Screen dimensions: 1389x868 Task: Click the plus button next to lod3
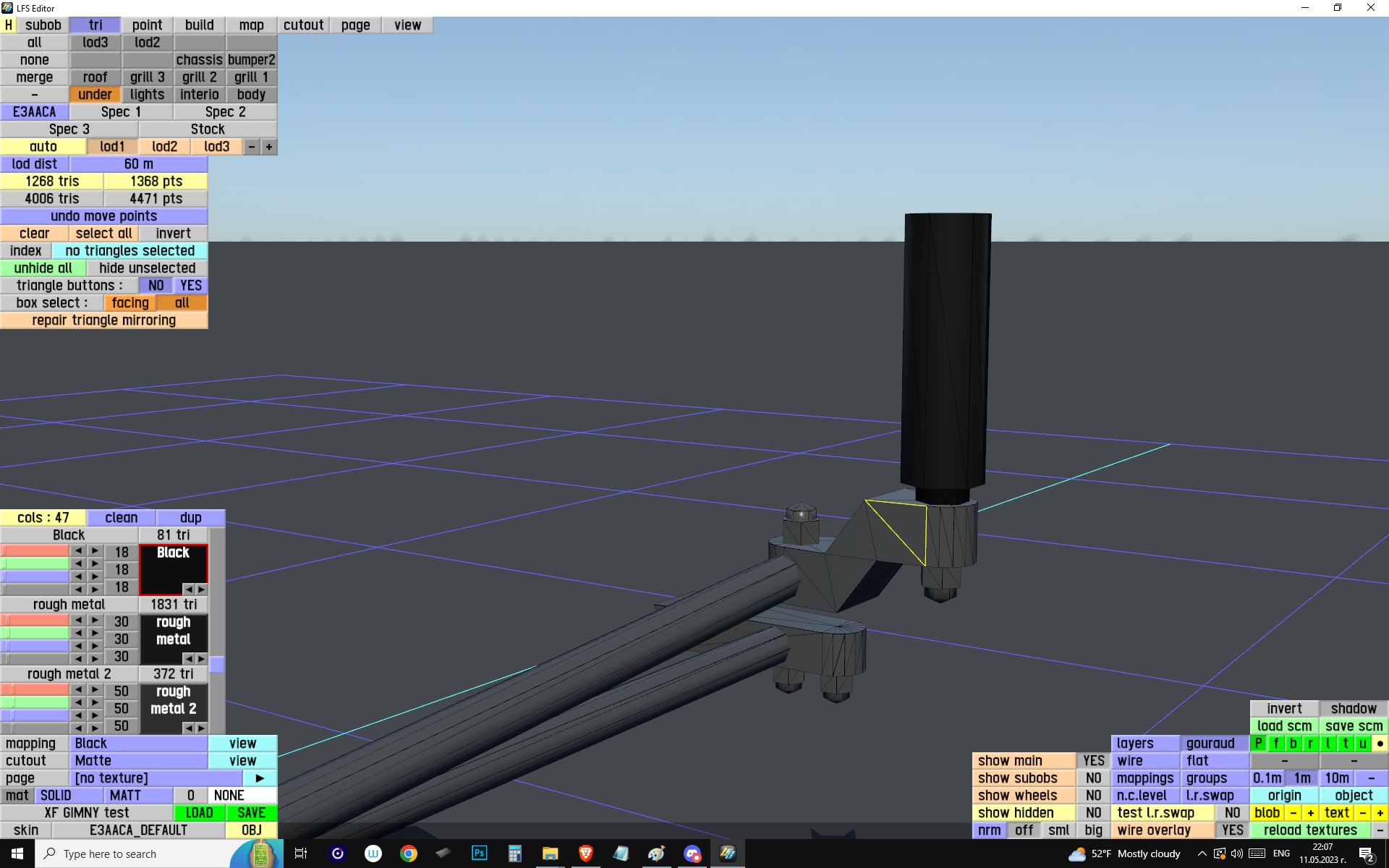click(268, 147)
